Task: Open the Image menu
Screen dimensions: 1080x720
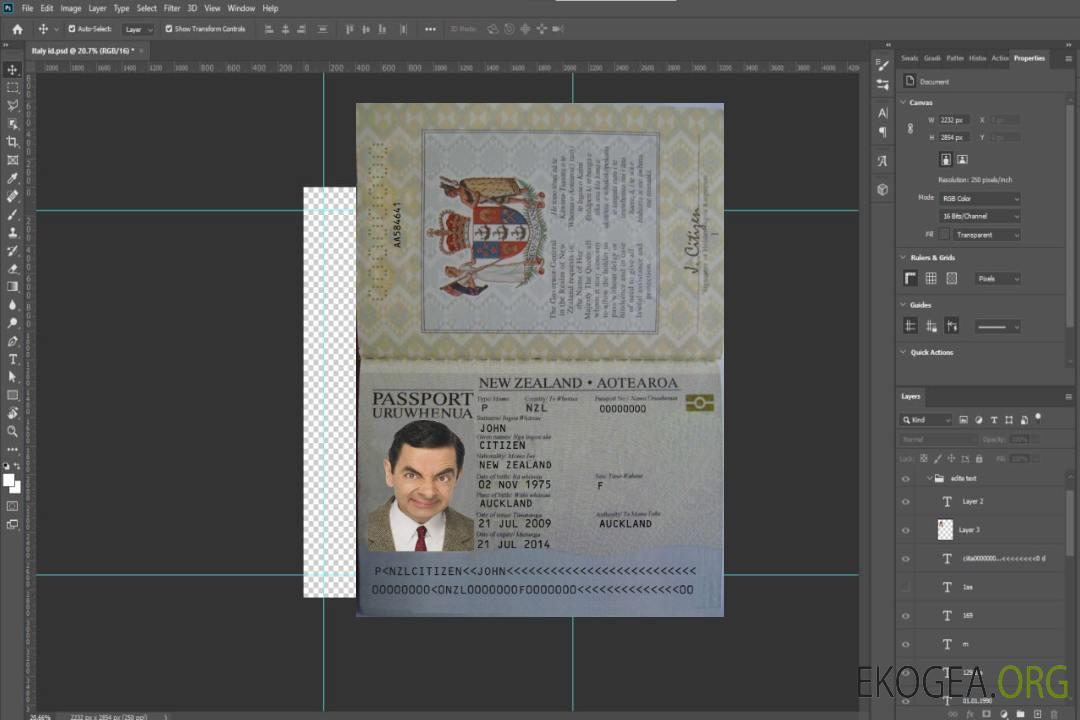Action: (x=70, y=8)
